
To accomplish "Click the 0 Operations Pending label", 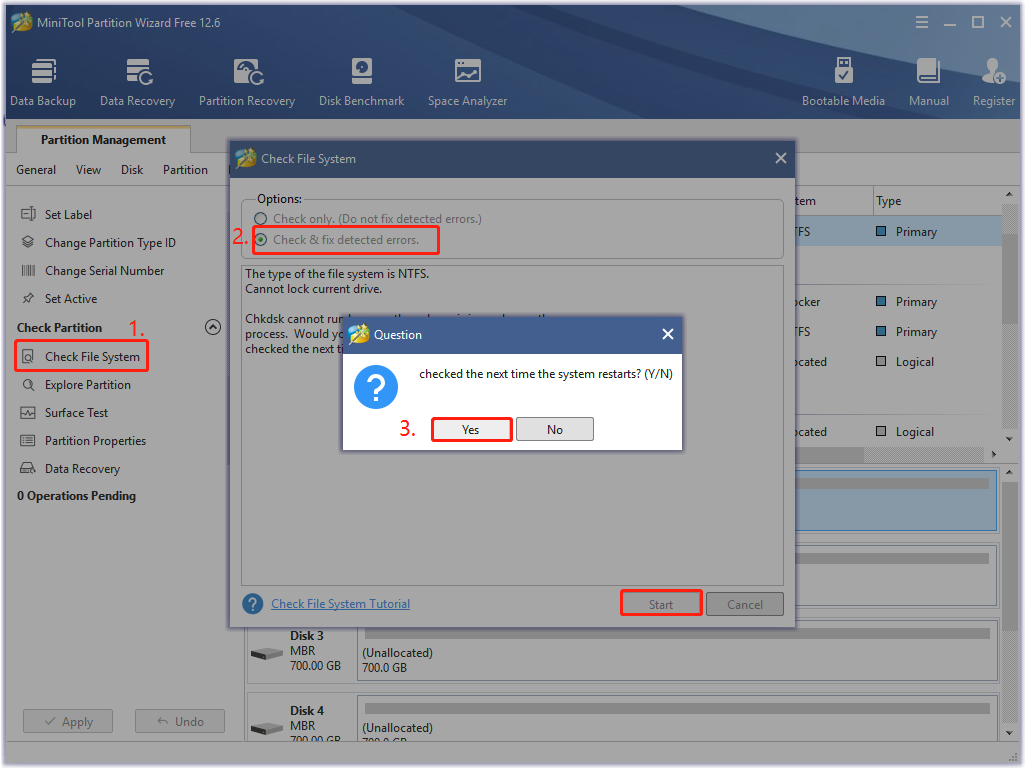I will (77, 497).
